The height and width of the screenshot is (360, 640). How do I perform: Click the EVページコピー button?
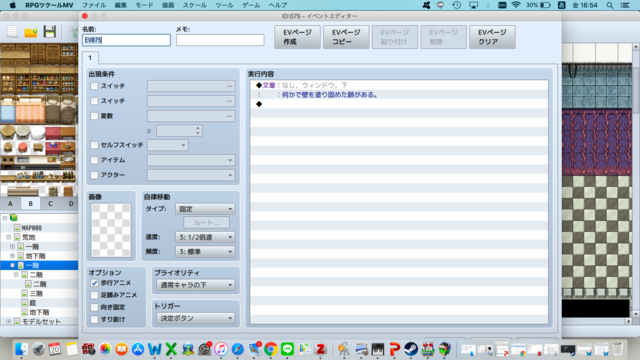pos(346,37)
